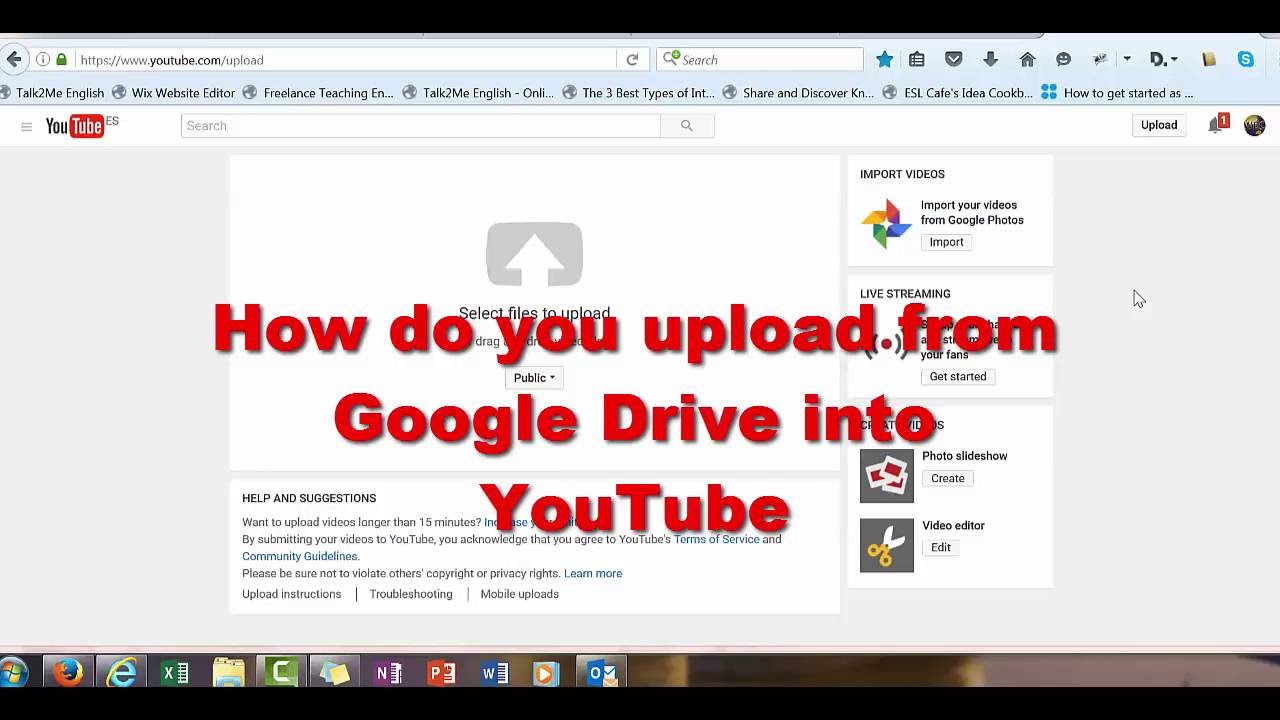Click the Video editor scissors icon
1280x720 pixels.
(887, 545)
